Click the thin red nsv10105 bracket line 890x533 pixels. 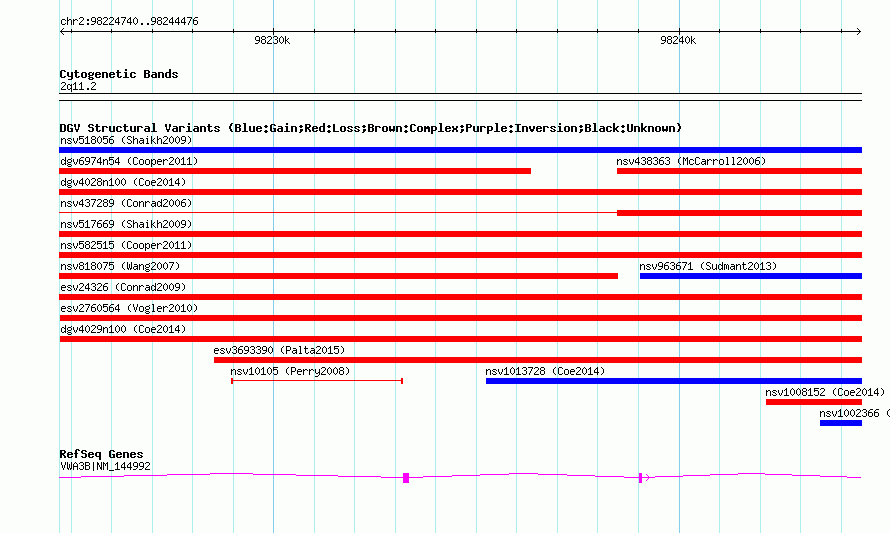[x=317, y=381]
